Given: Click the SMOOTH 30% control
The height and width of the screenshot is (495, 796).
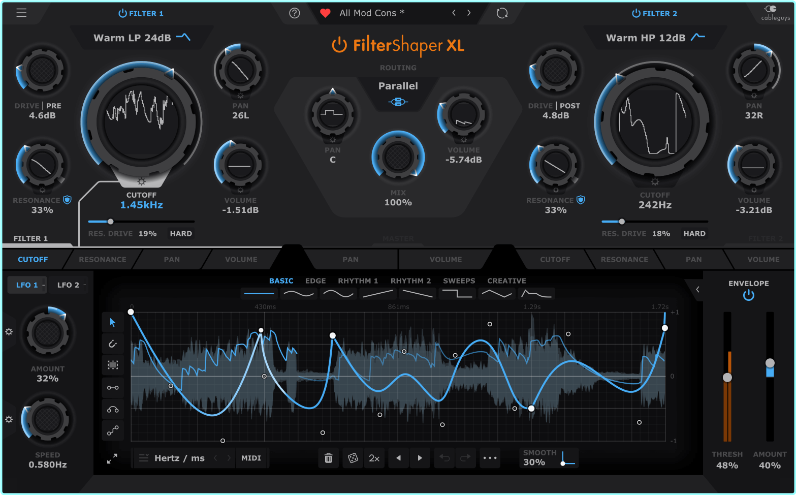Looking at the screenshot, I should [x=550, y=457].
